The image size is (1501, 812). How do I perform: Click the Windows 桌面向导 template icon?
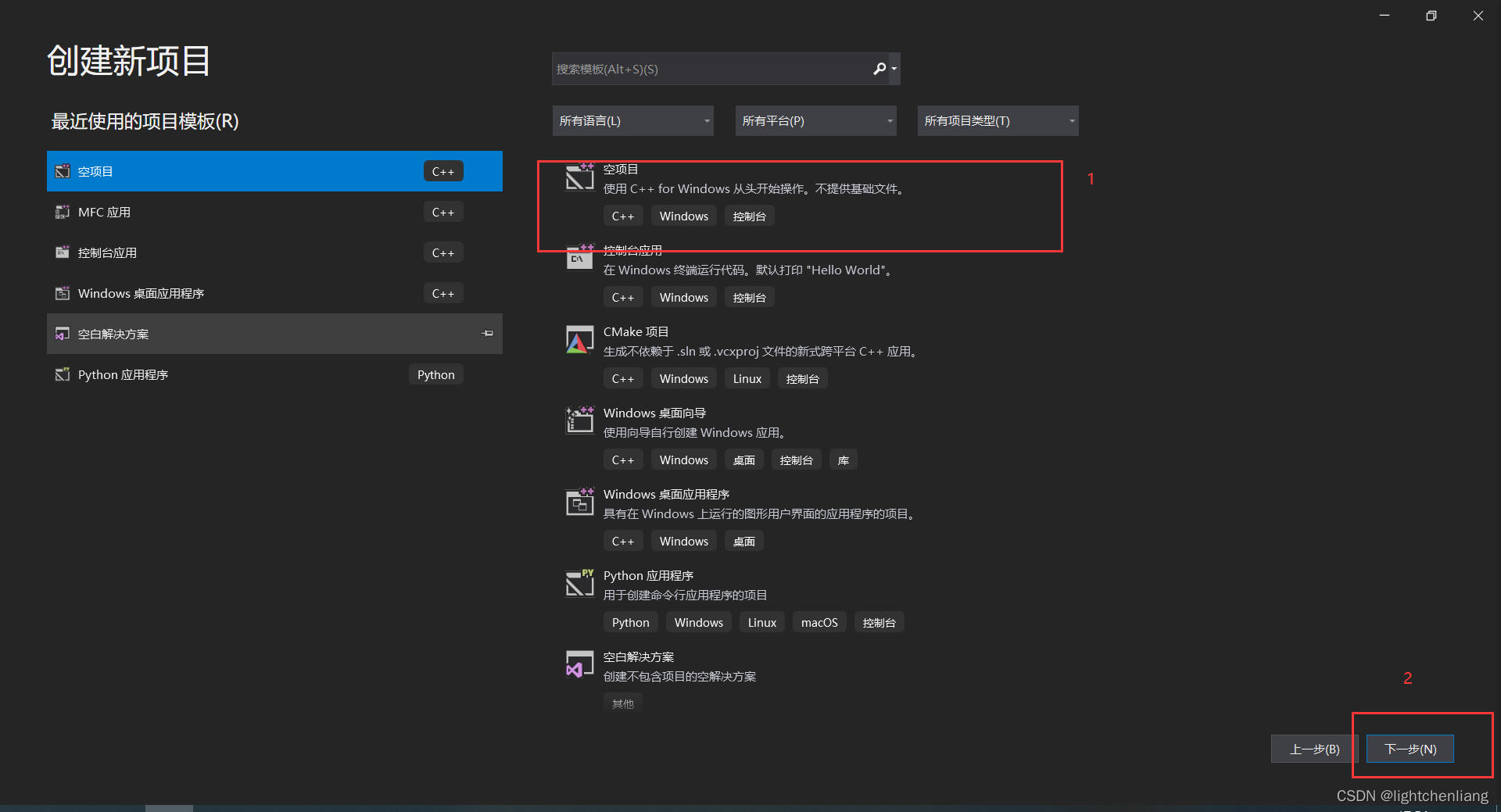pyautogui.click(x=580, y=420)
